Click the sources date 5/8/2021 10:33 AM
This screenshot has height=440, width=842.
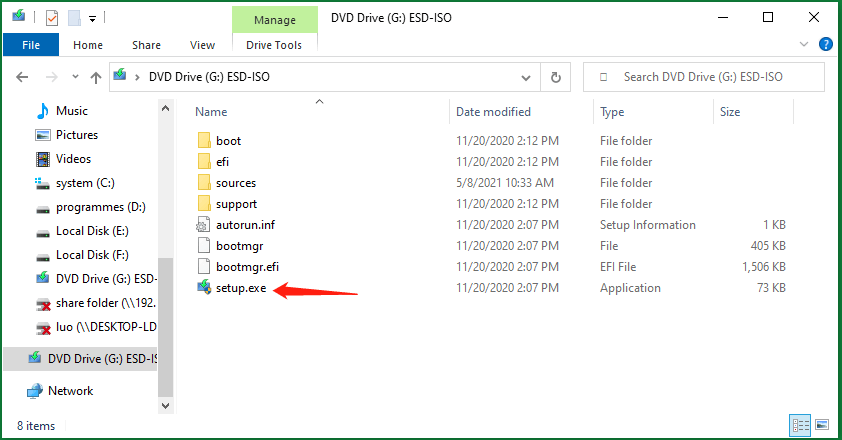[505, 183]
